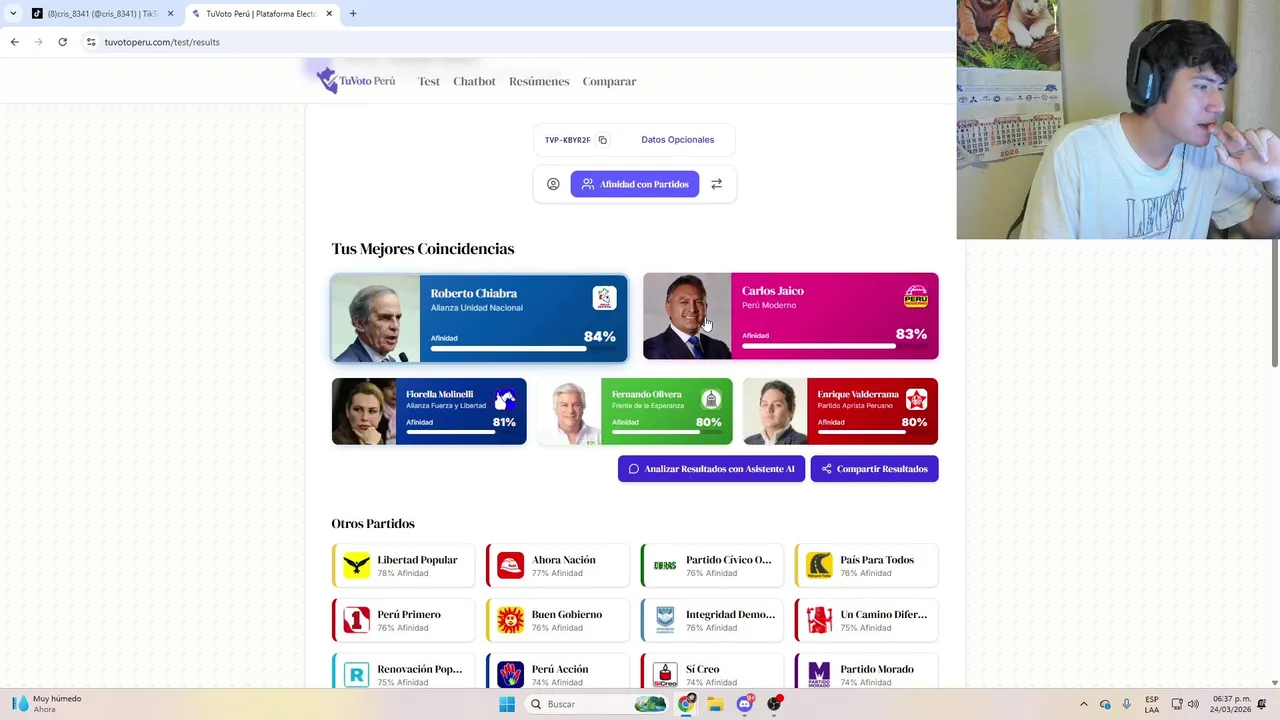1280x720 pixels.
Task: Open the OBS icon on the taskbar
Action: [x=774, y=704]
